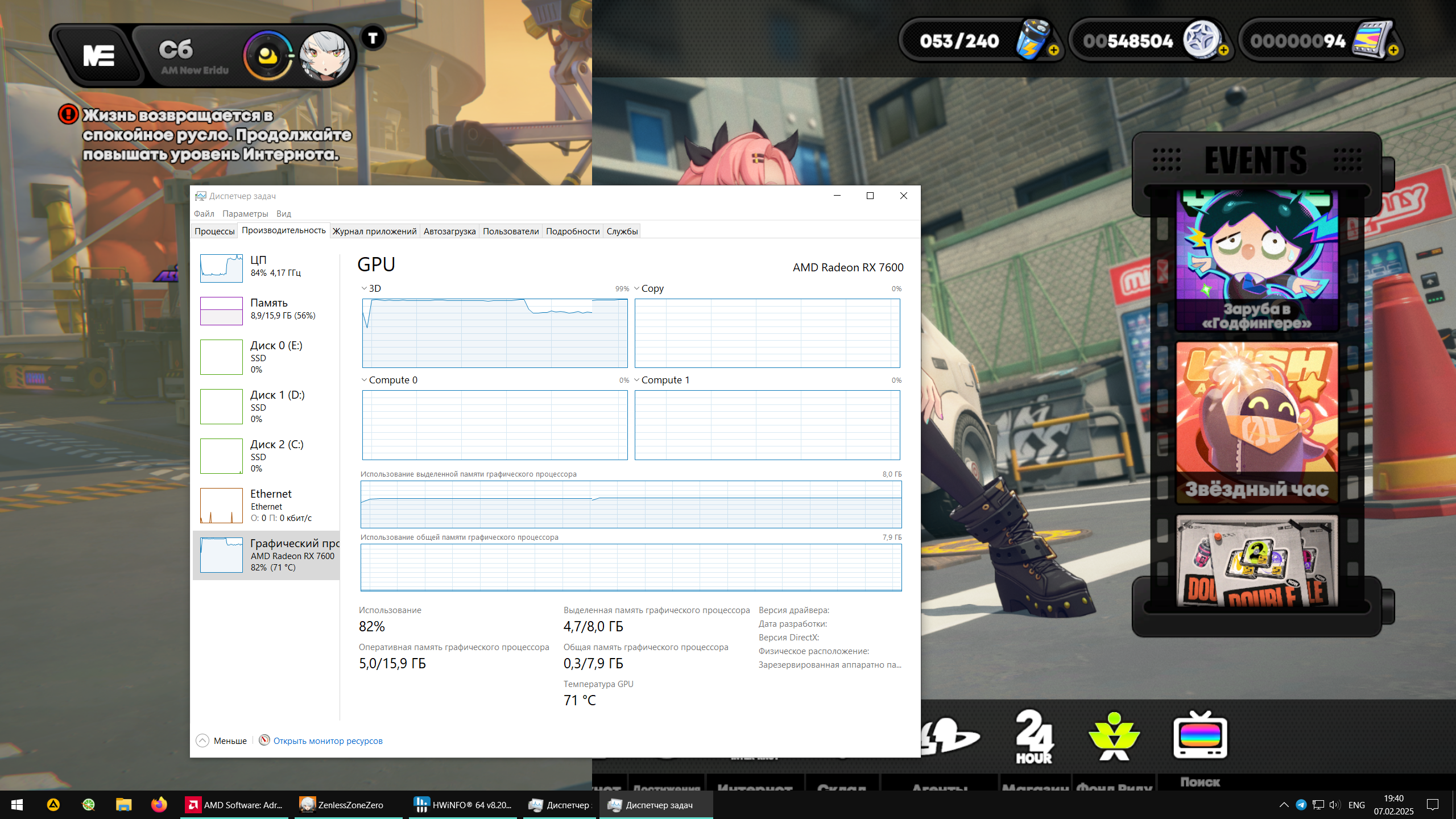The width and height of the screenshot is (1456, 819).
Task: Minimize the Диспетчер задач window
Action: click(837, 196)
